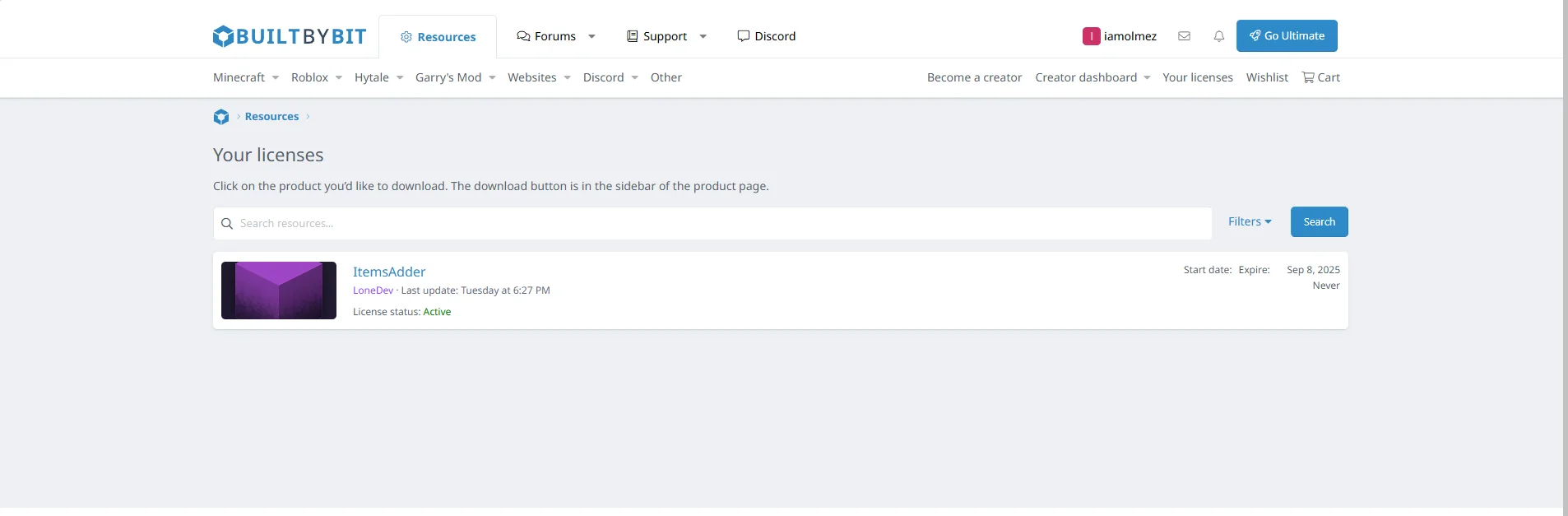
Task: Open the Garry's Mod category
Action: (x=448, y=77)
